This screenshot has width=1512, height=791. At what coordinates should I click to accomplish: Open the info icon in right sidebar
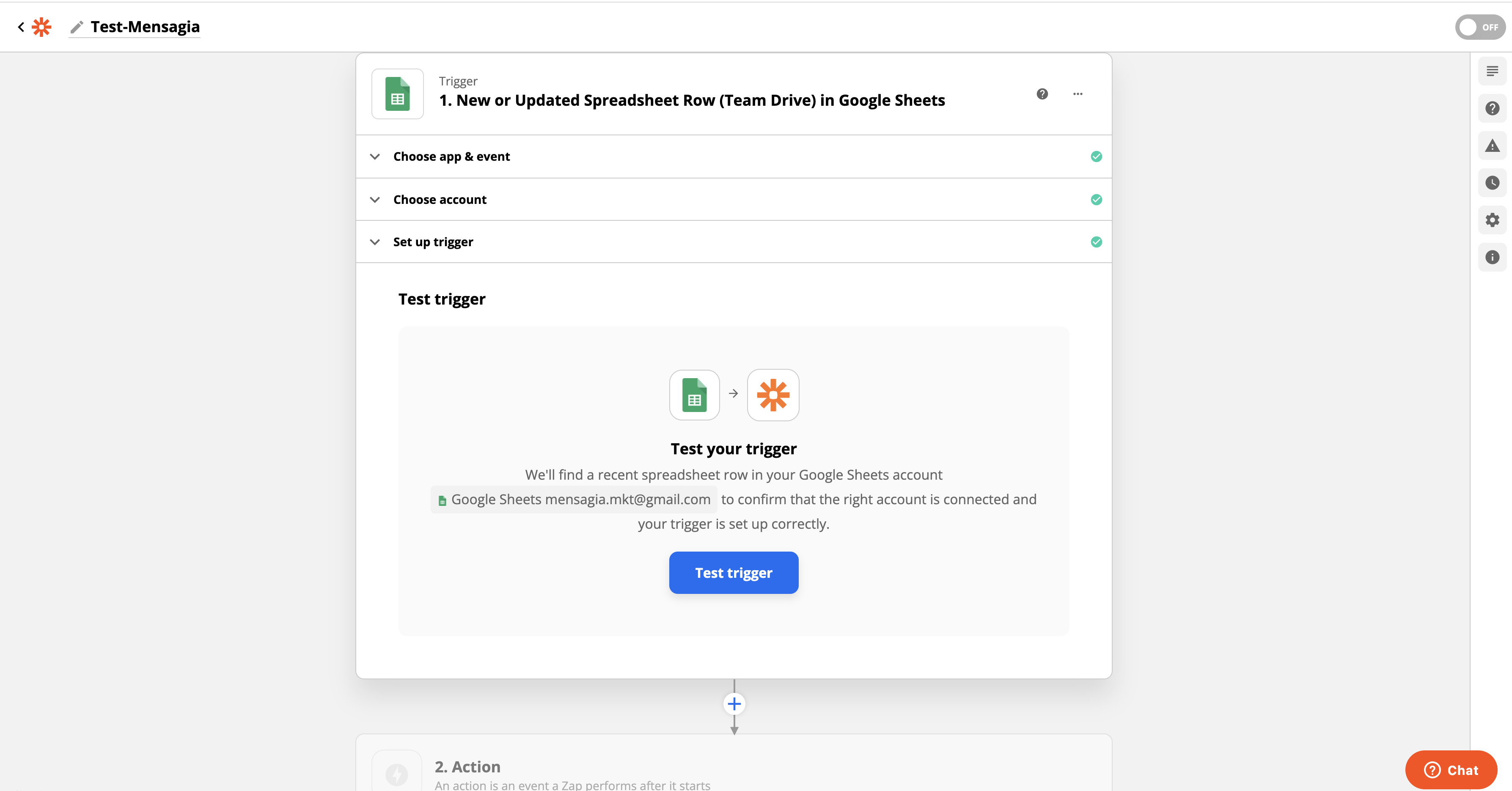click(1492, 257)
